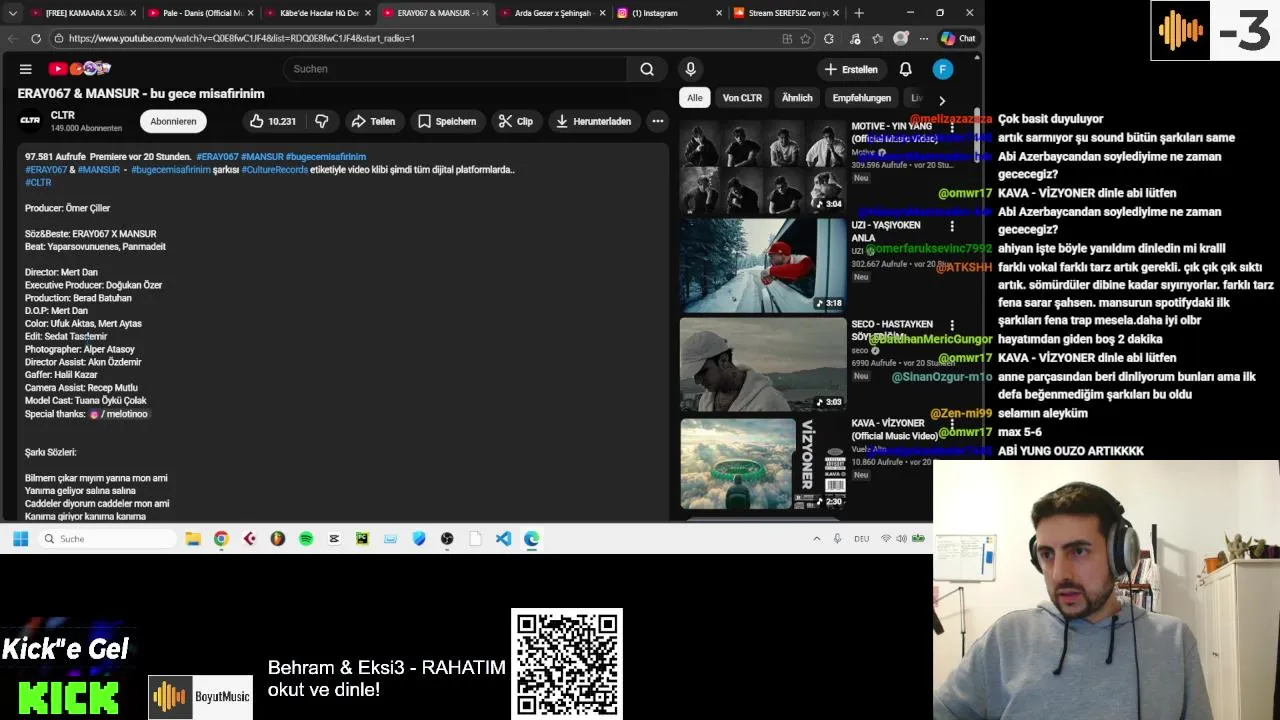
Task: Show hidden system tray icons
Action: (816, 538)
